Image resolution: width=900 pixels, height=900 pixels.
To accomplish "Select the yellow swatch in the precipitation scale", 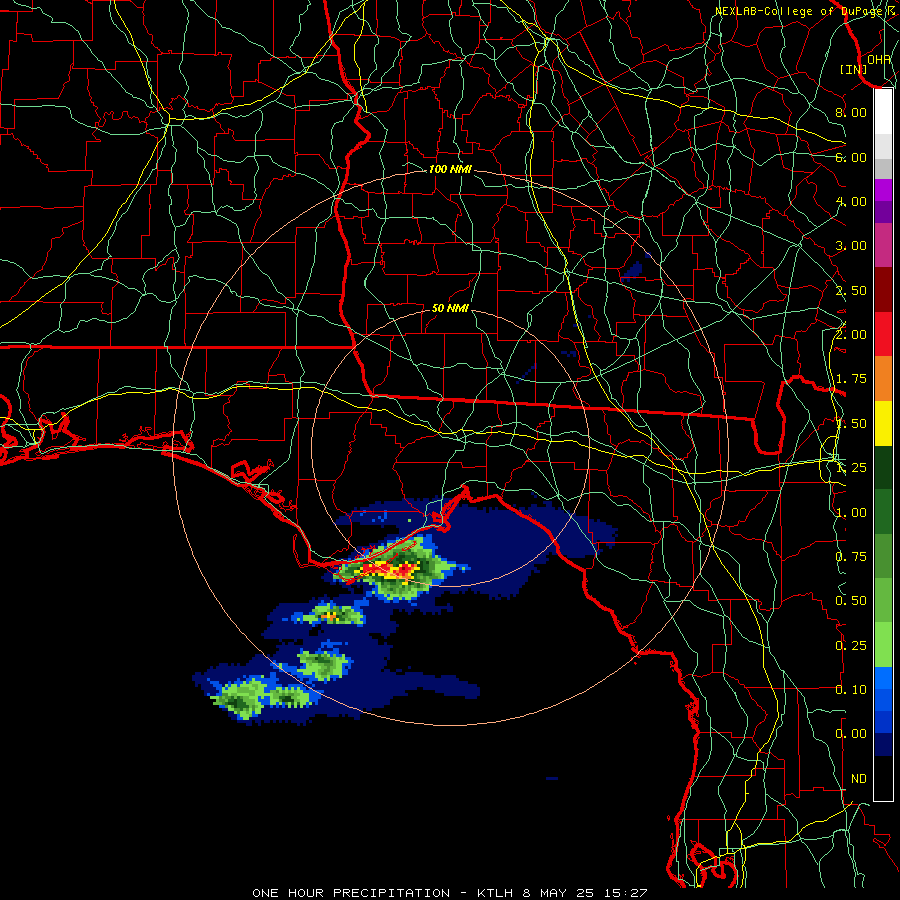I will tap(883, 423).
